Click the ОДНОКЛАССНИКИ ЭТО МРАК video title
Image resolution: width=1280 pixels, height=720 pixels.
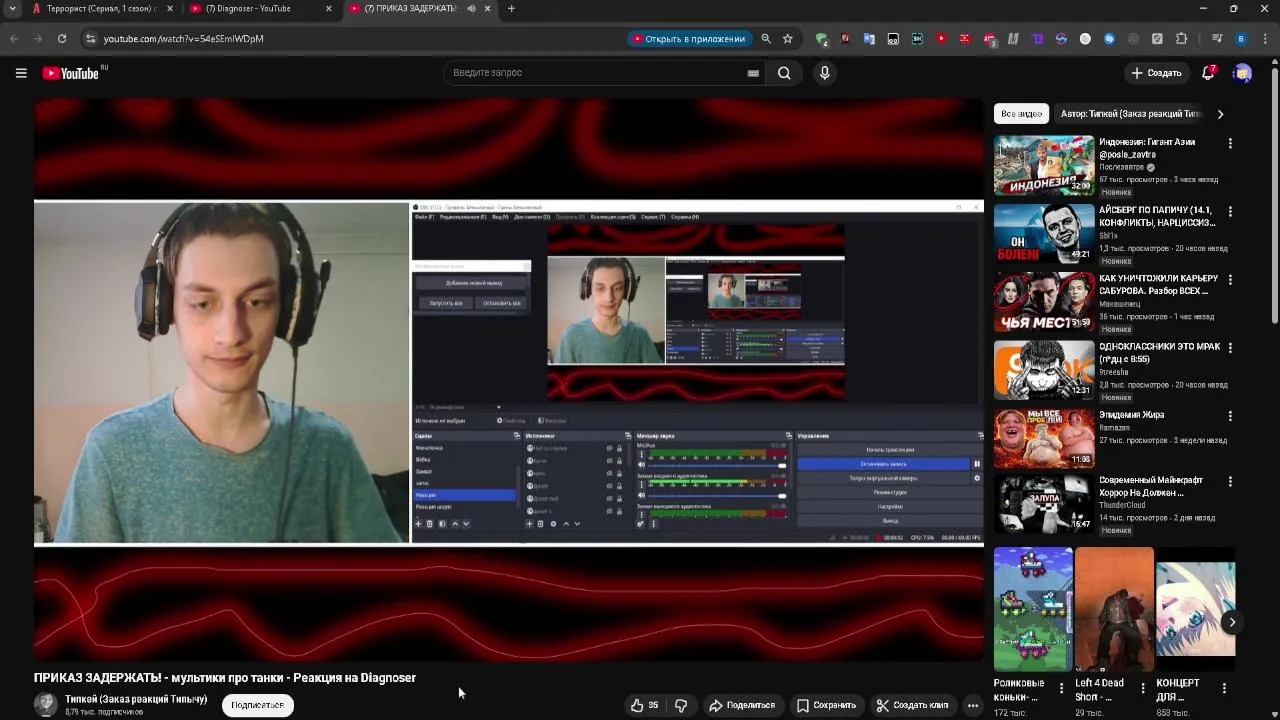pos(1160,353)
